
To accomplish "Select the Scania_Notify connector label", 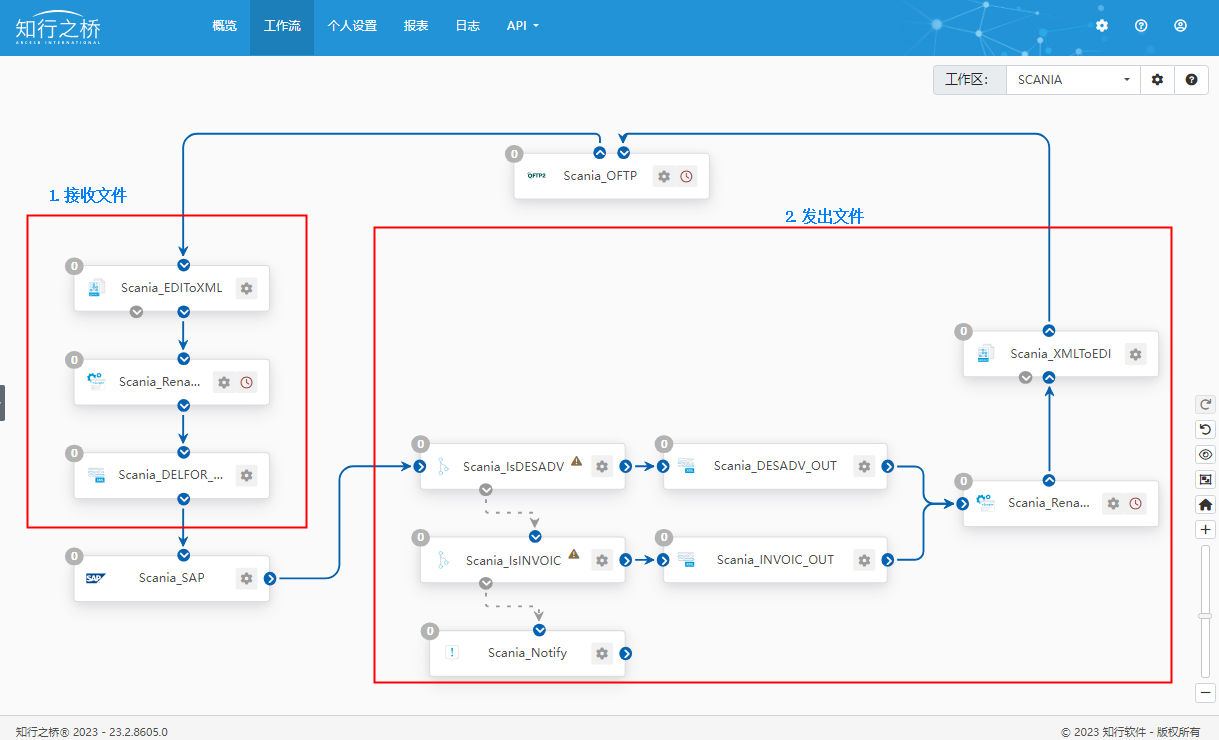I will tap(528, 653).
